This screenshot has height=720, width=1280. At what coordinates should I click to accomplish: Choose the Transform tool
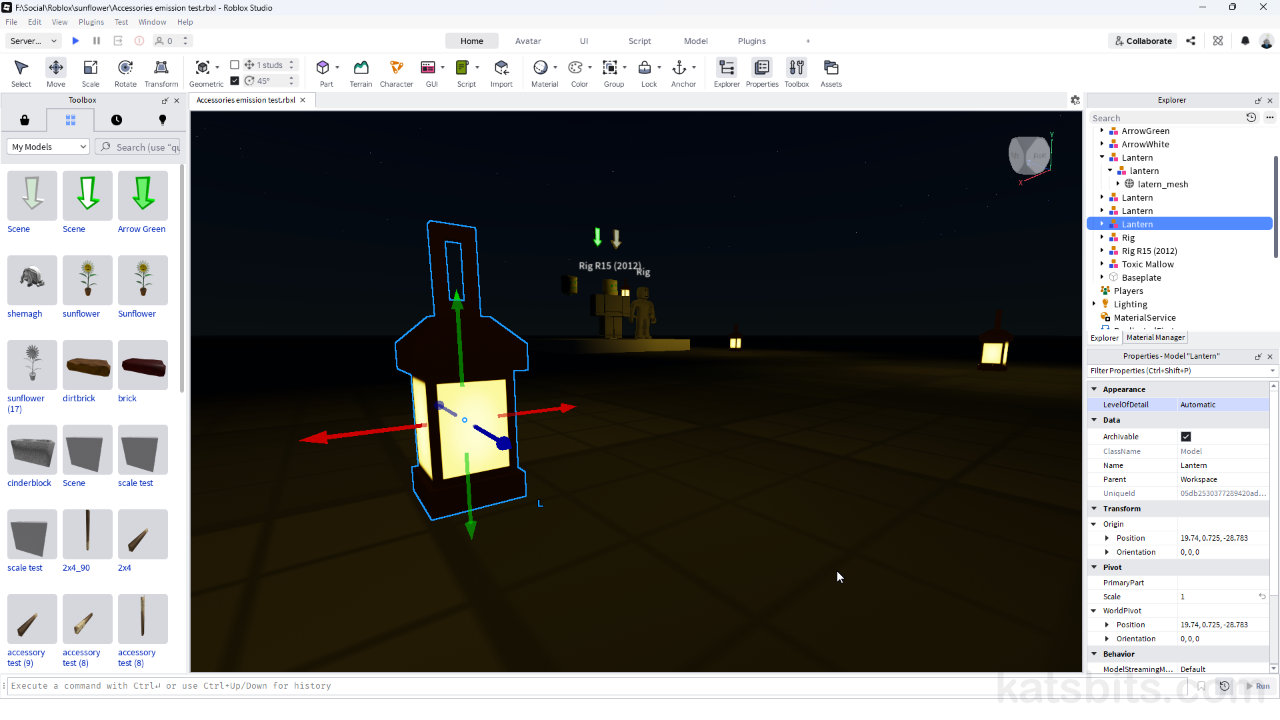[x=161, y=73]
